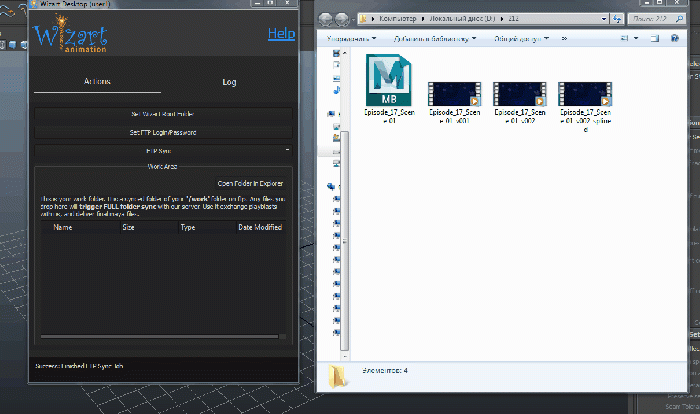
Task: Toggle the Explorer preview pane
Action: click(x=654, y=38)
